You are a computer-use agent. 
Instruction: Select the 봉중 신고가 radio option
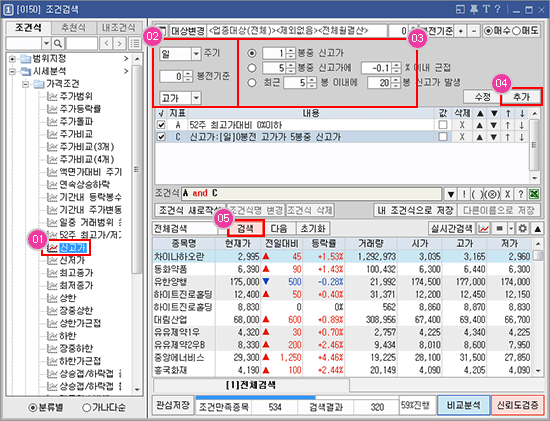pyautogui.click(x=251, y=53)
